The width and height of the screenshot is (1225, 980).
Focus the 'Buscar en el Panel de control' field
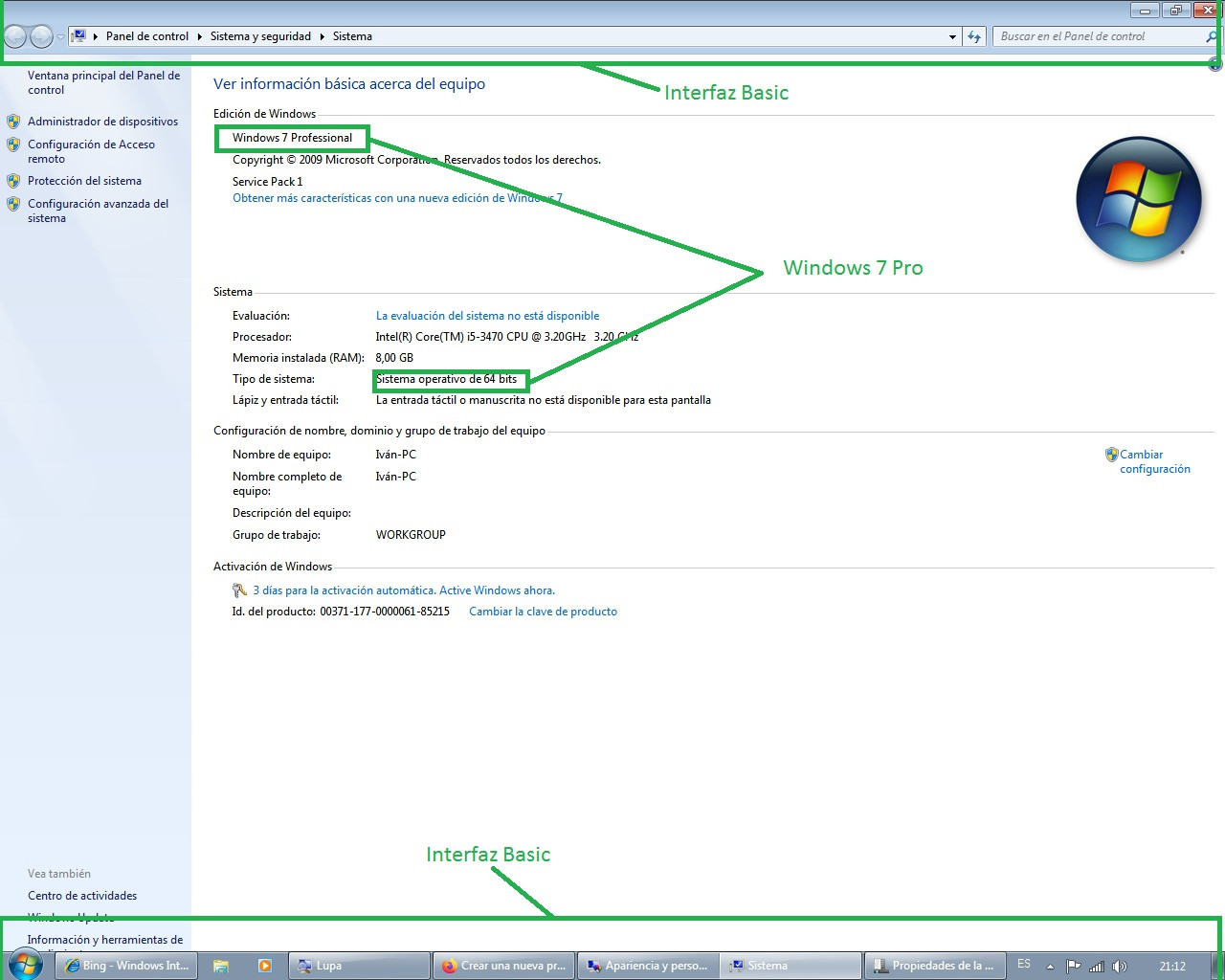point(1099,36)
